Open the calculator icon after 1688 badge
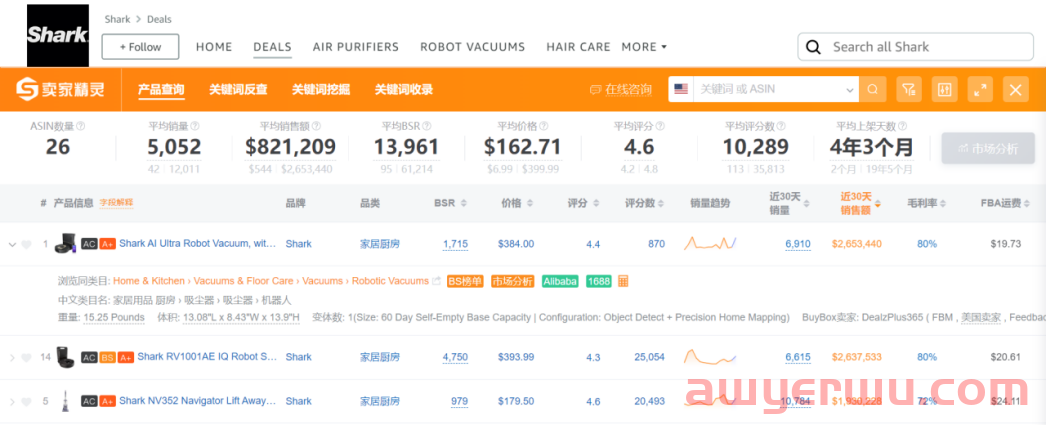 click(623, 281)
